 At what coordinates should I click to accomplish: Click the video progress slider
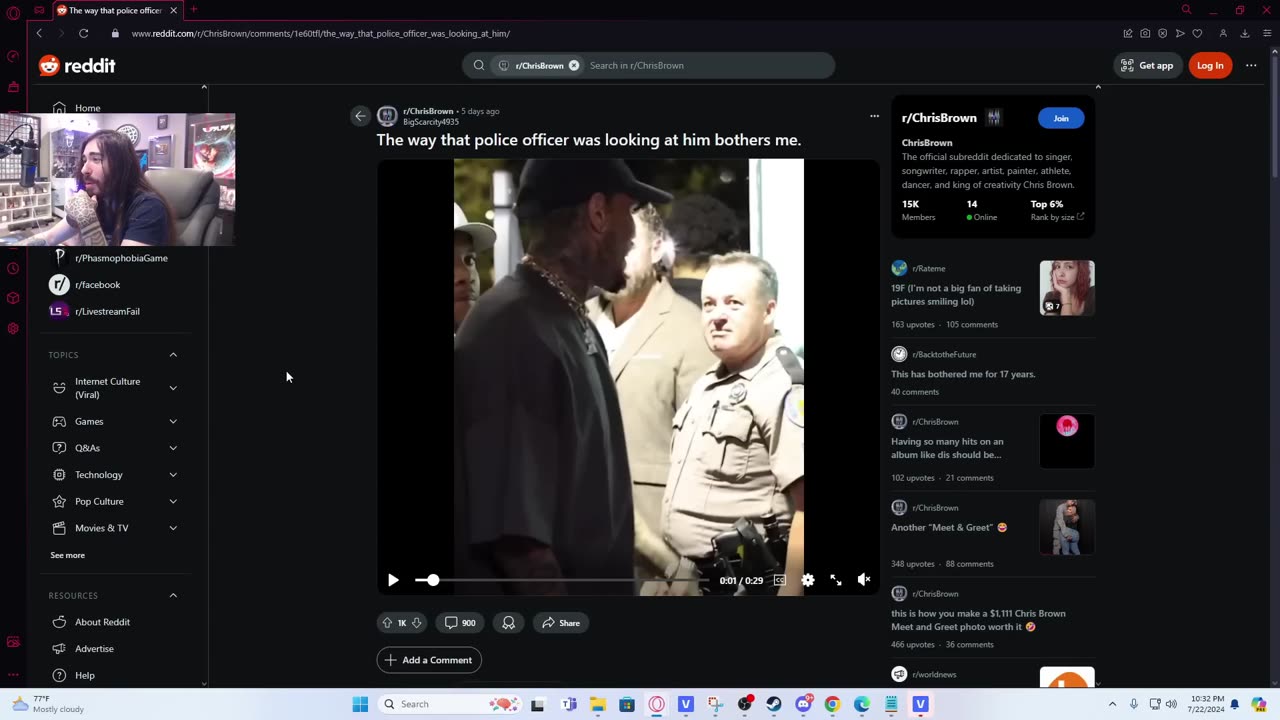point(562,580)
